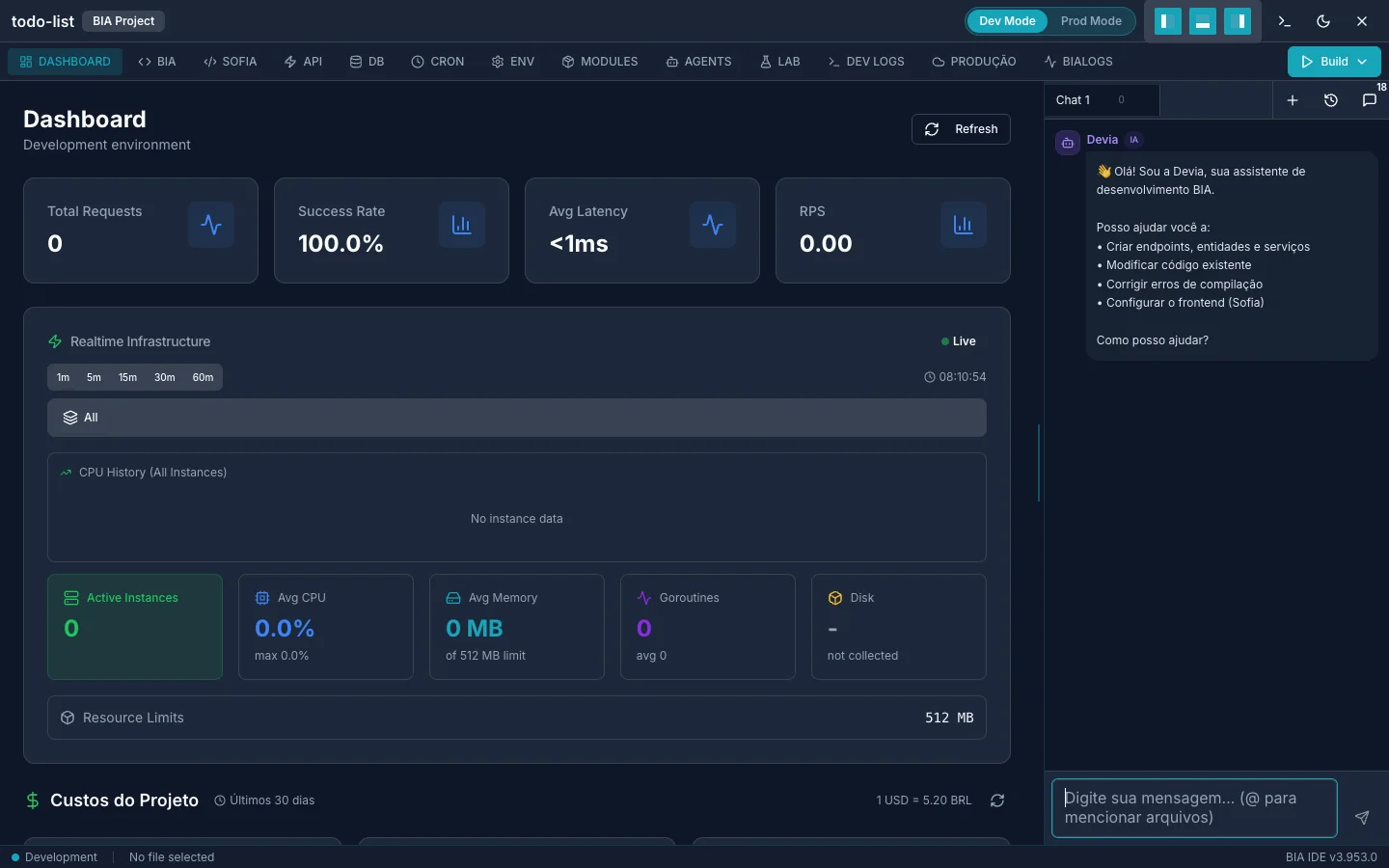
Task: Select the 15m time range
Action: pos(127,377)
